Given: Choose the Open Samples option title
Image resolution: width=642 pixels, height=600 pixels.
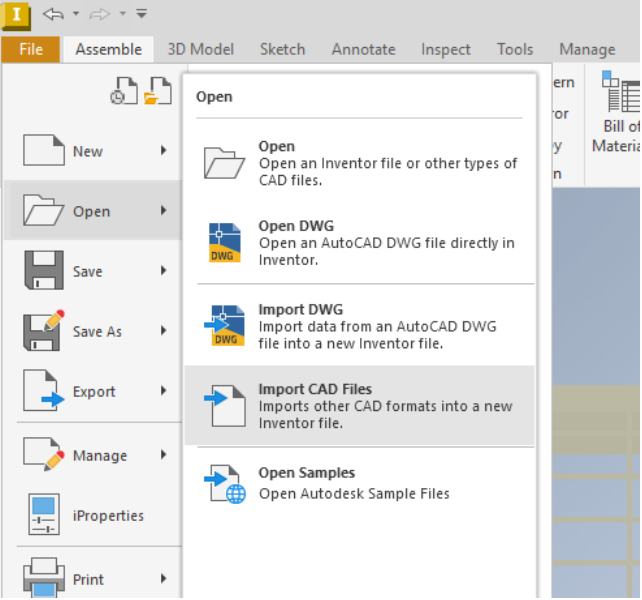Looking at the screenshot, I should click(307, 473).
